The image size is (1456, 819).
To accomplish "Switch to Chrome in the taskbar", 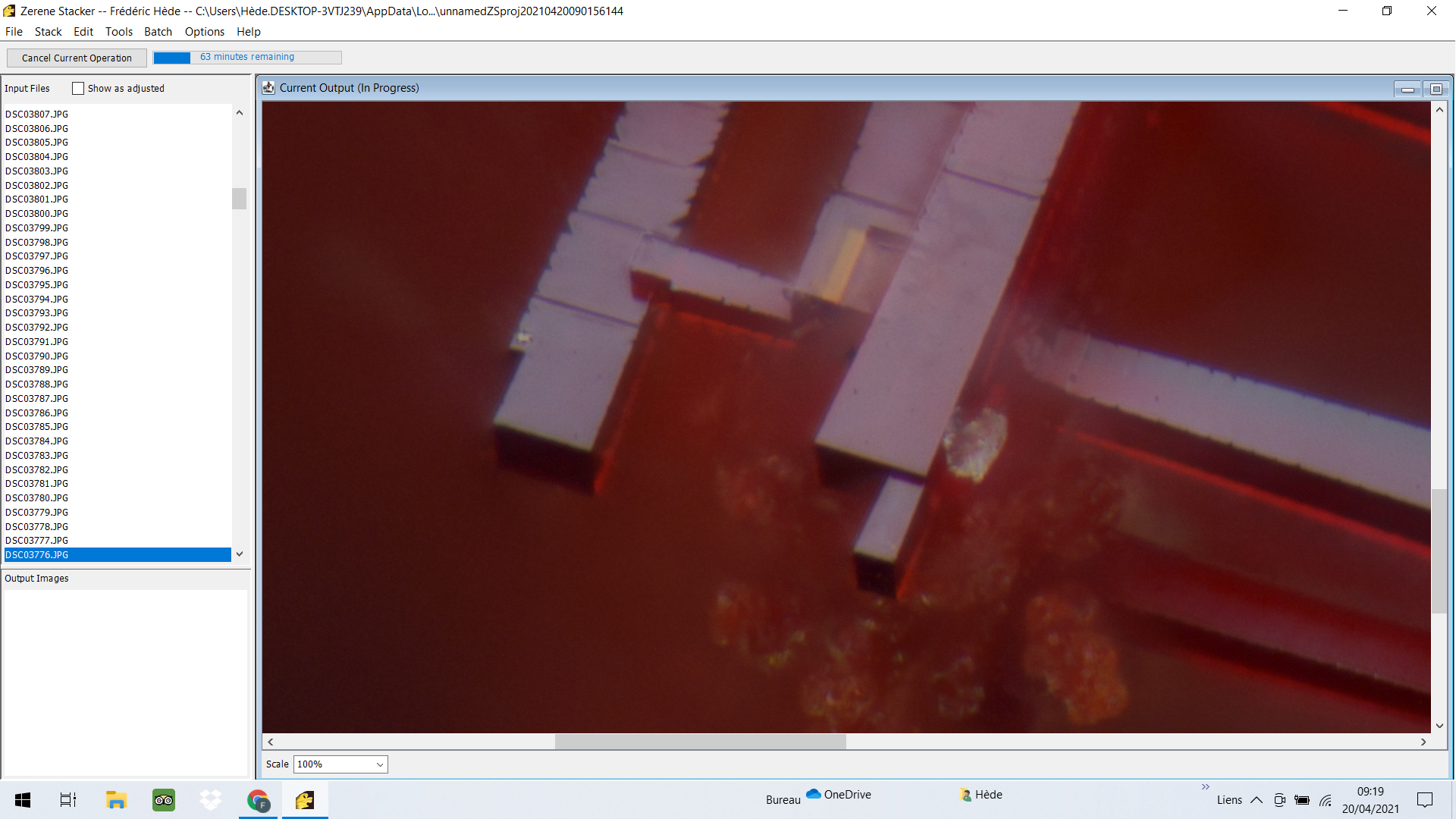I will 258,800.
